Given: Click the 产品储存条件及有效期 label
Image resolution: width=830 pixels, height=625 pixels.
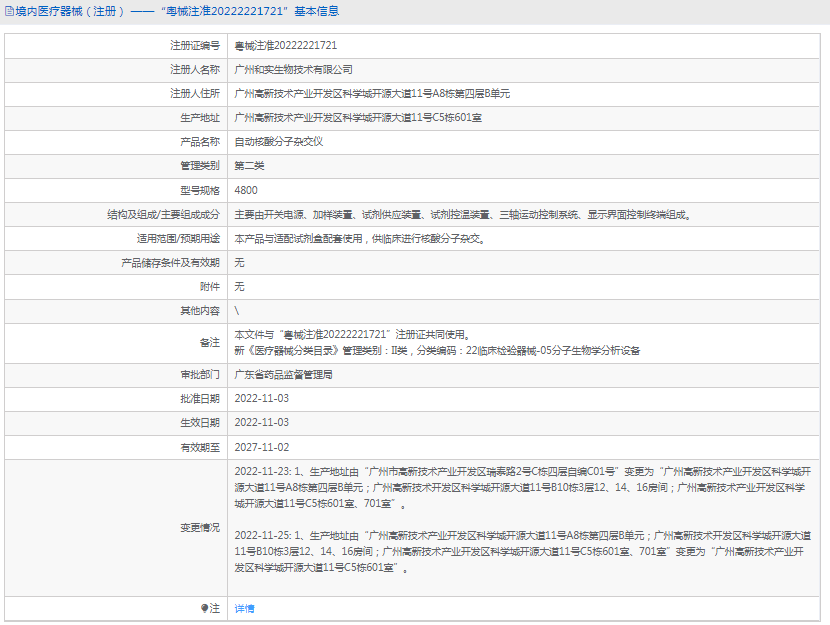Looking at the screenshot, I should click(170, 262).
